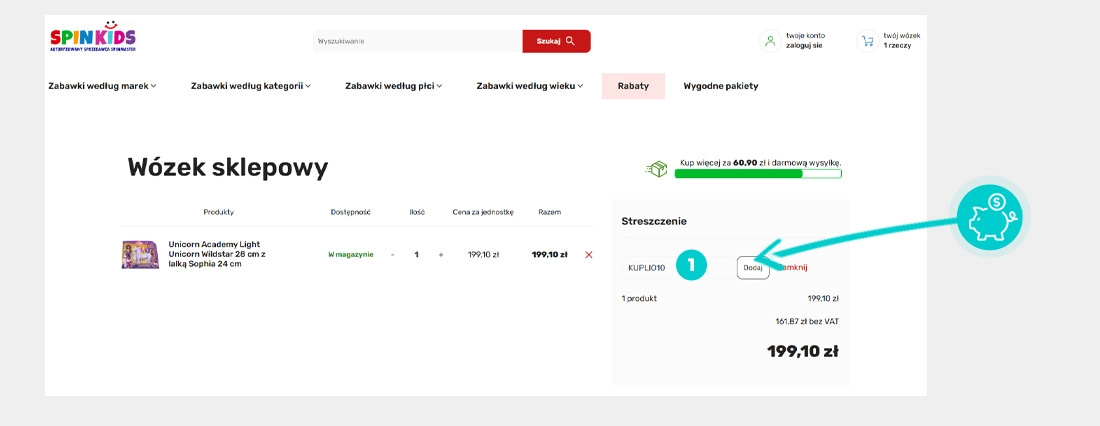This screenshot has height=426, width=1100.
Task: Open the account user icon
Action: [x=770, y=41]
